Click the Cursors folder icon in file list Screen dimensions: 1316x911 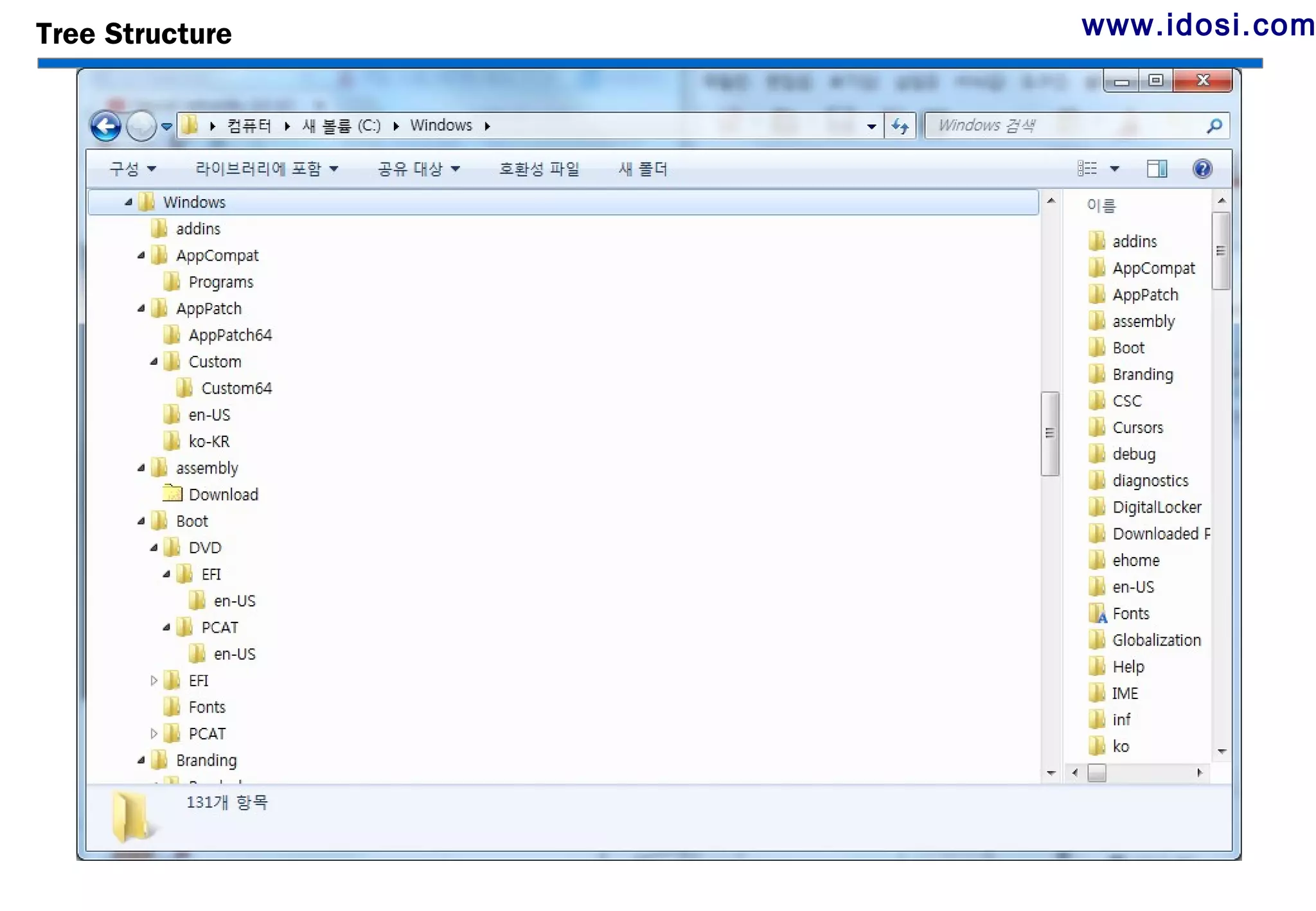pyautogui.click(x=1097, y=427)
